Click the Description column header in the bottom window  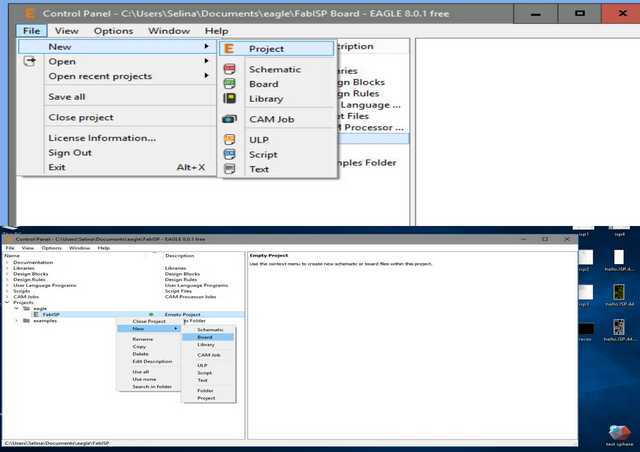click(180, 256)
